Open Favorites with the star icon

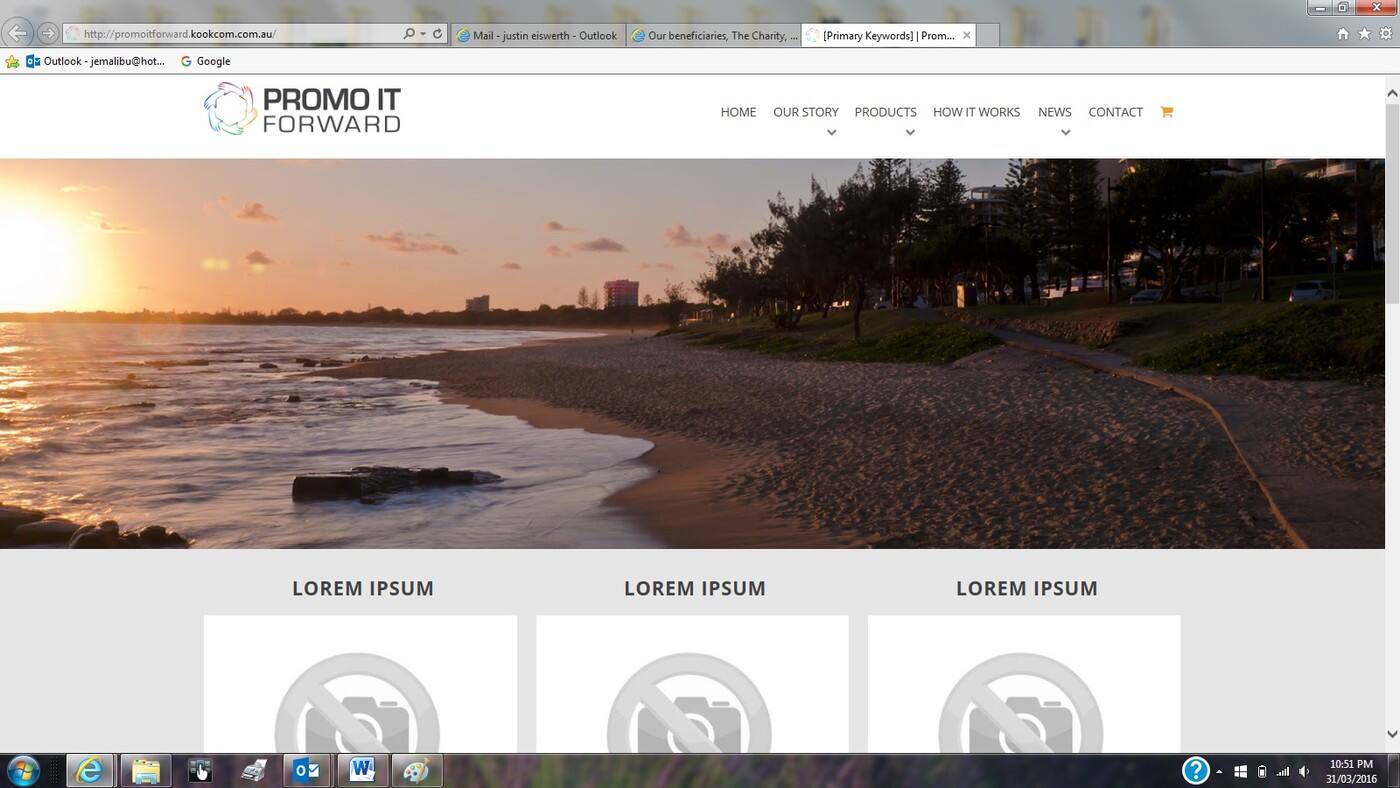coord(1364,34)
